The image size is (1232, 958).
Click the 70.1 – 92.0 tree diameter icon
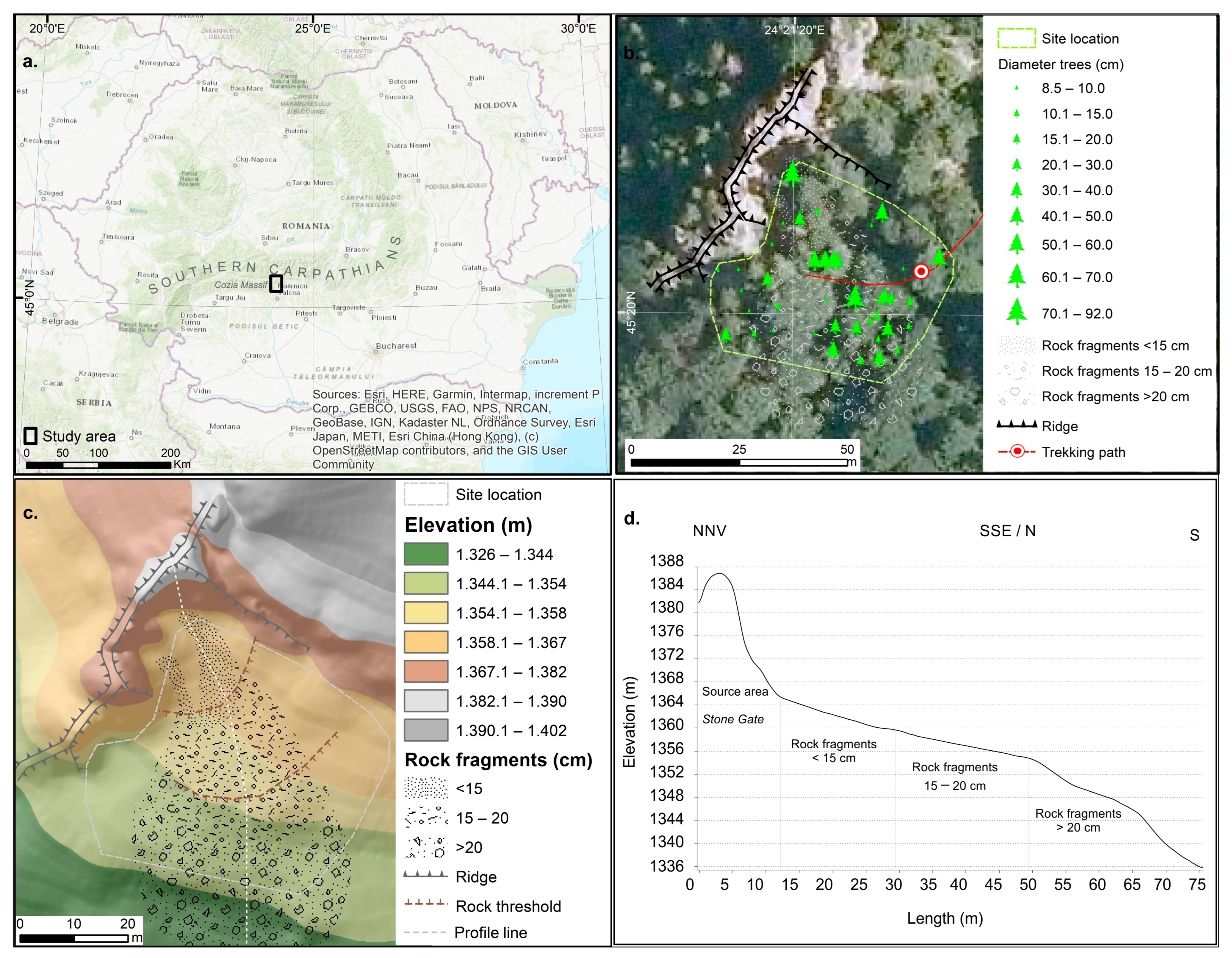coord(1016,312)
